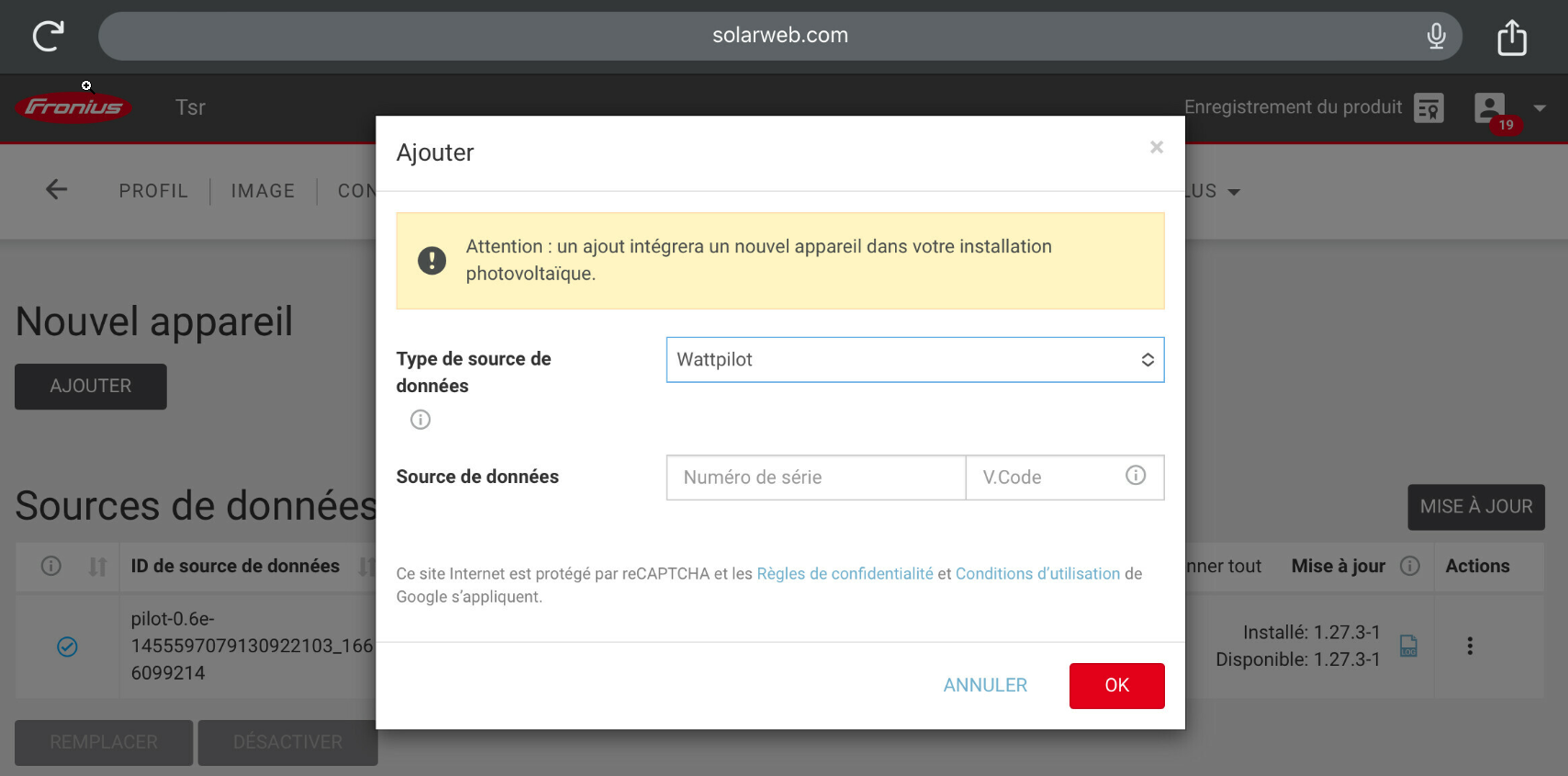The width and height of the screenshot is (1568, 776).
Task: Close the Ajouter dialog with the X
Action: 1157,148
